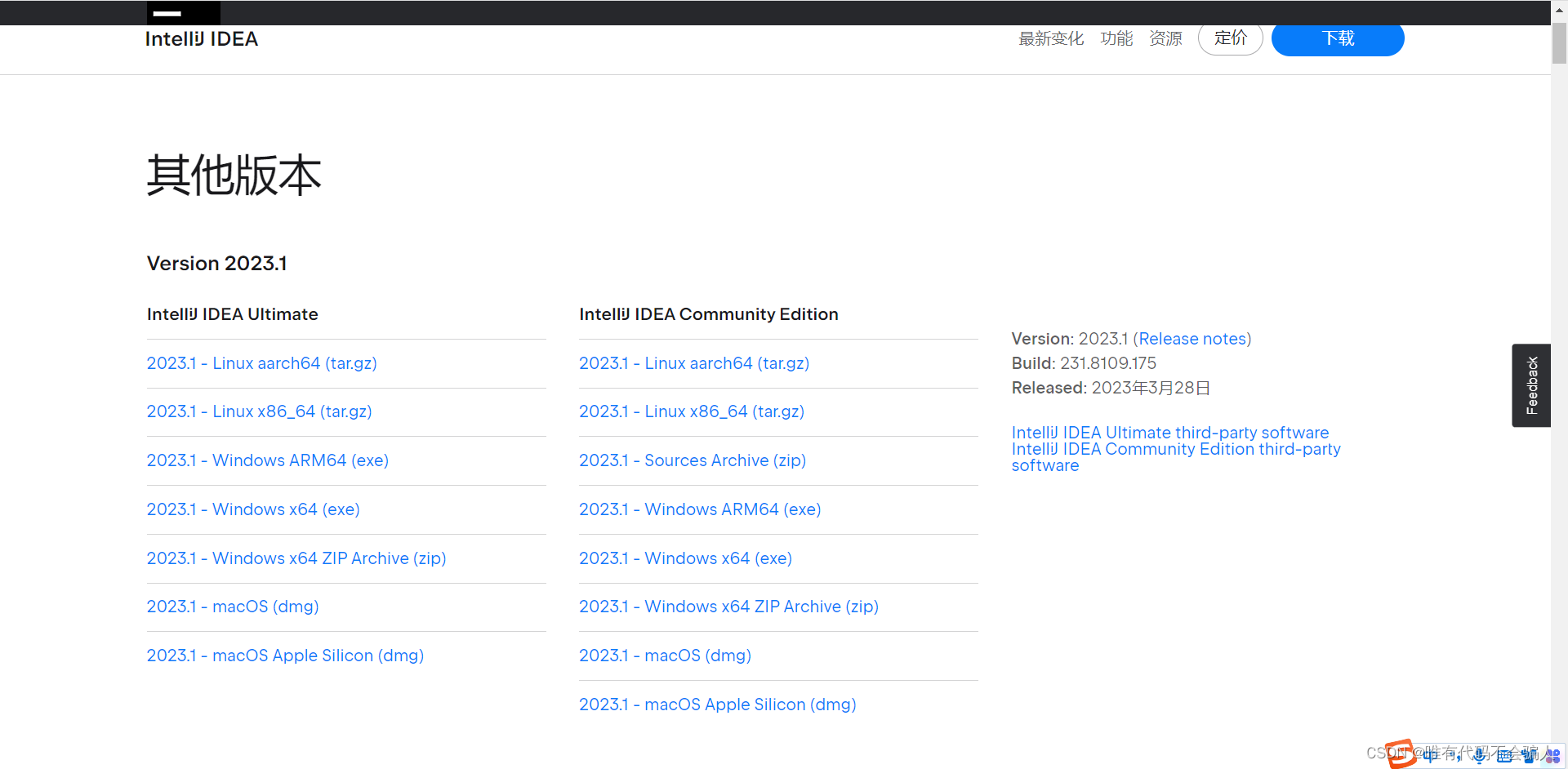Download Community 2023.1 Windows x64 (exe)

[686, 558]
